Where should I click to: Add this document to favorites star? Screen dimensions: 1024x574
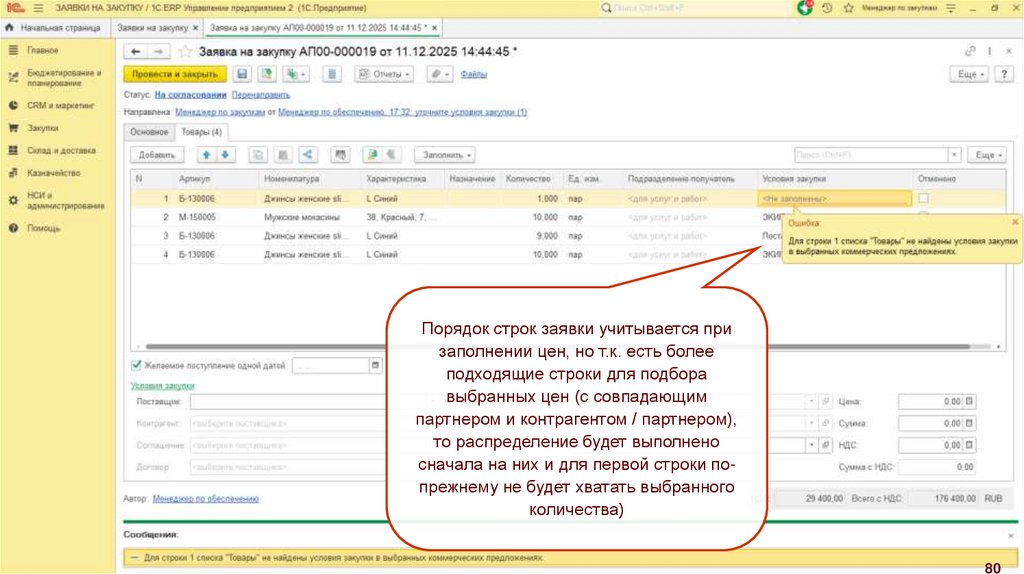pos(185,52)
